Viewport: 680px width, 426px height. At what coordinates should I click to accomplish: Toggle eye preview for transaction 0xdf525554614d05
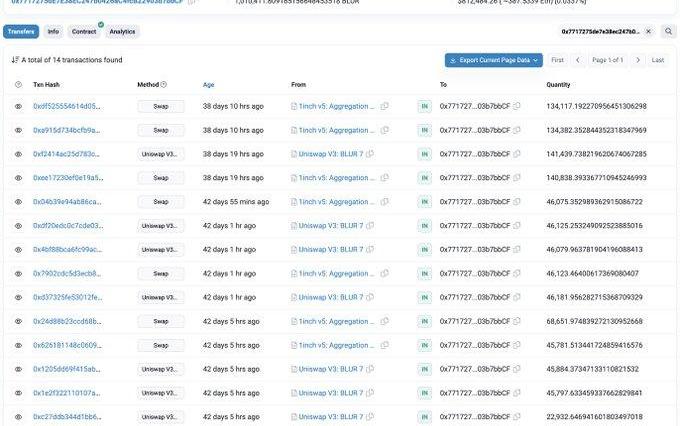(x=18, y=106)
